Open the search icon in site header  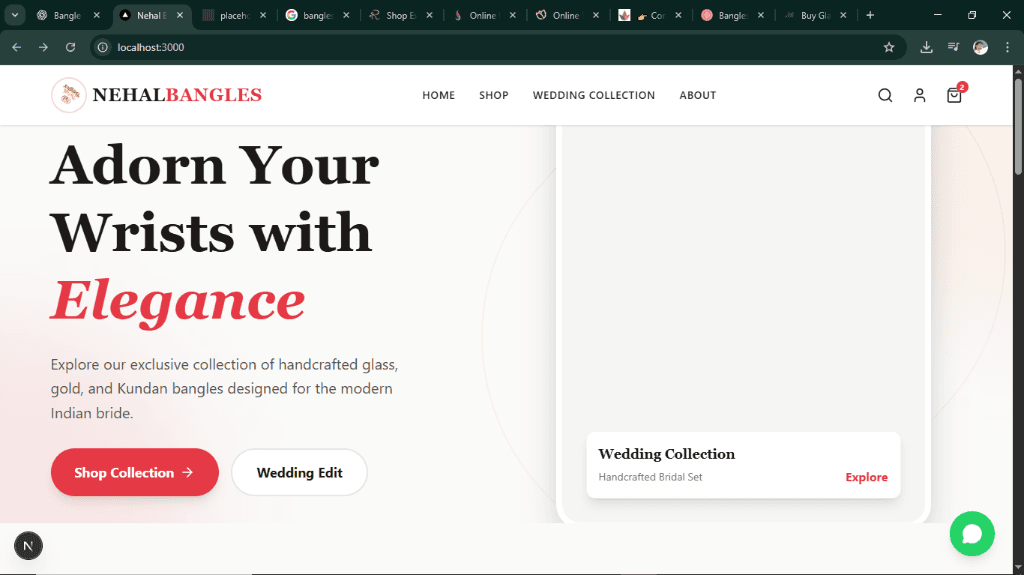(x=885, y=96)
